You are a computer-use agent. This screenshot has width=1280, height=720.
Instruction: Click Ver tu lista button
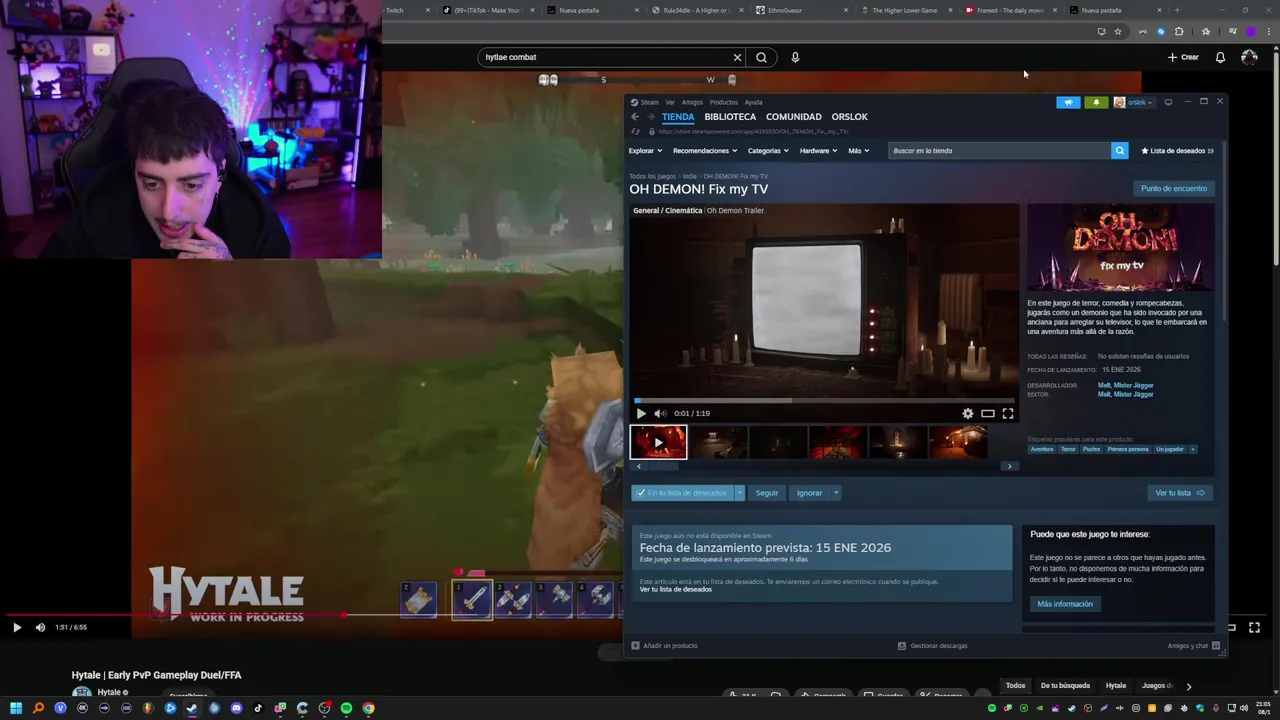1180,493
